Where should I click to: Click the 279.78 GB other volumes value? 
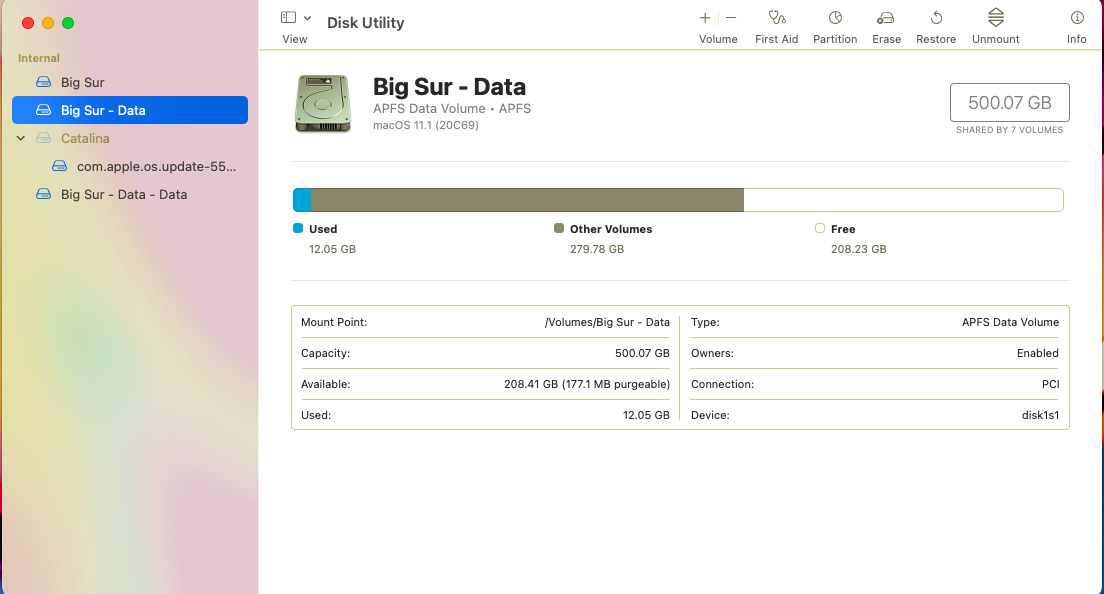[597, 249]
